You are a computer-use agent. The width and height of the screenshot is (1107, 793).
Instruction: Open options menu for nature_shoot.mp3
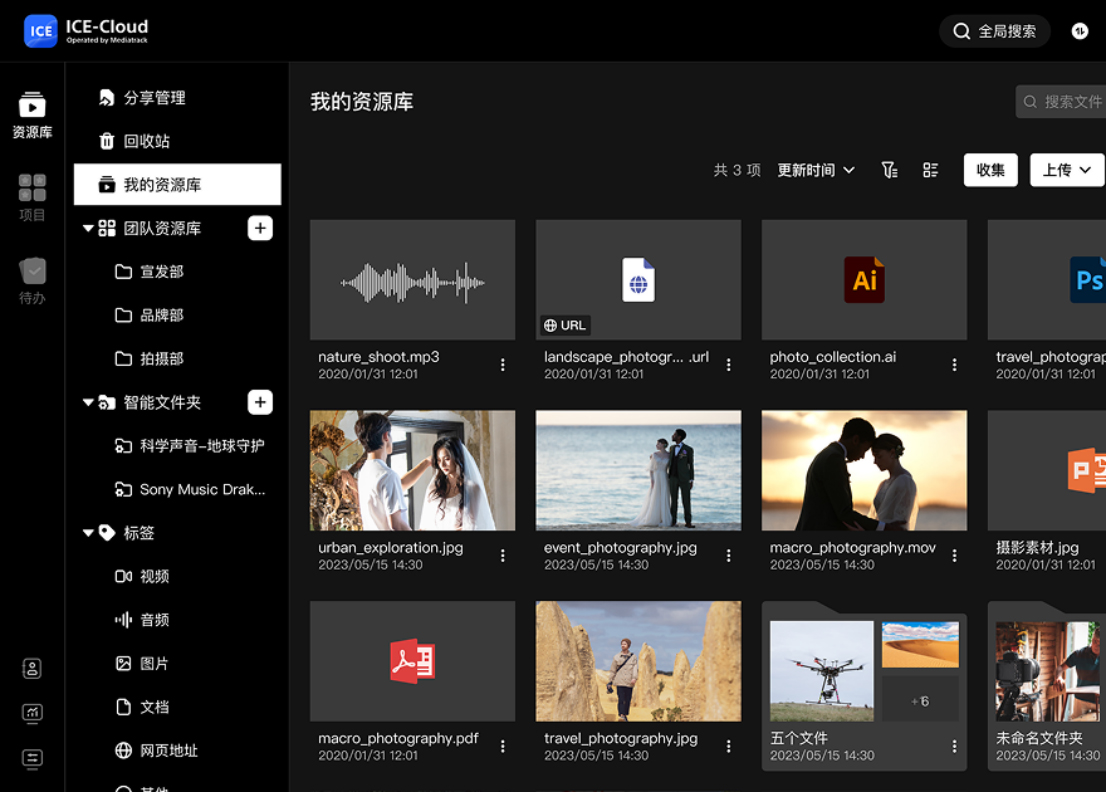(502, 365)
